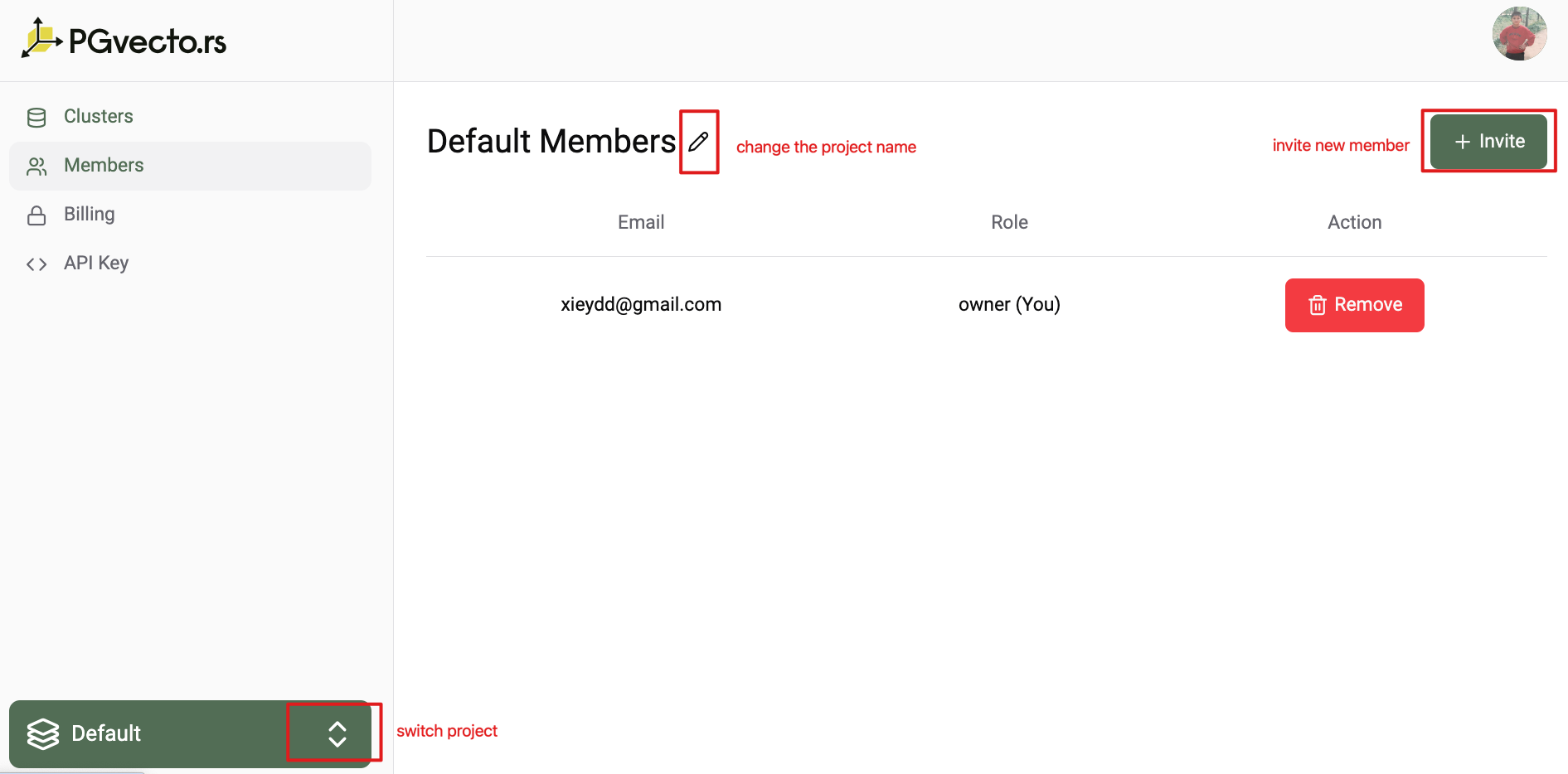Click the API Key code brackets icon

pos(36,264)
